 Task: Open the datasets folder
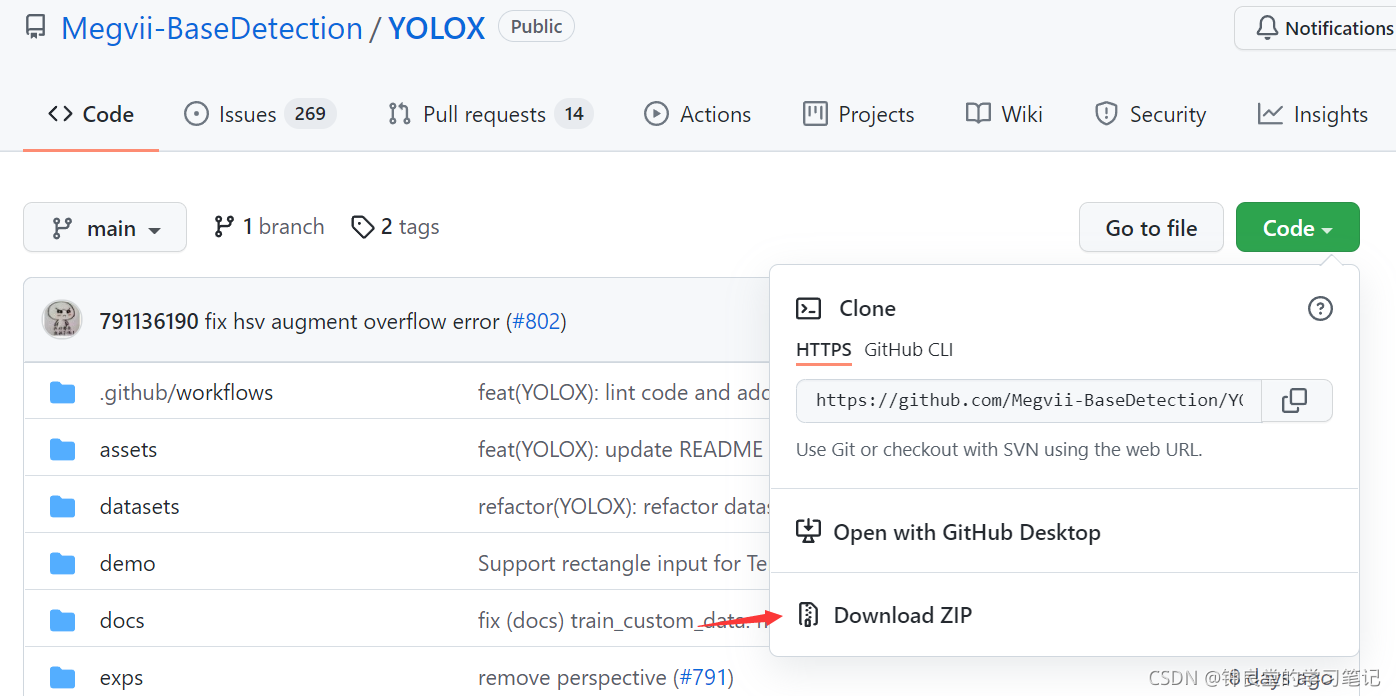139,506
